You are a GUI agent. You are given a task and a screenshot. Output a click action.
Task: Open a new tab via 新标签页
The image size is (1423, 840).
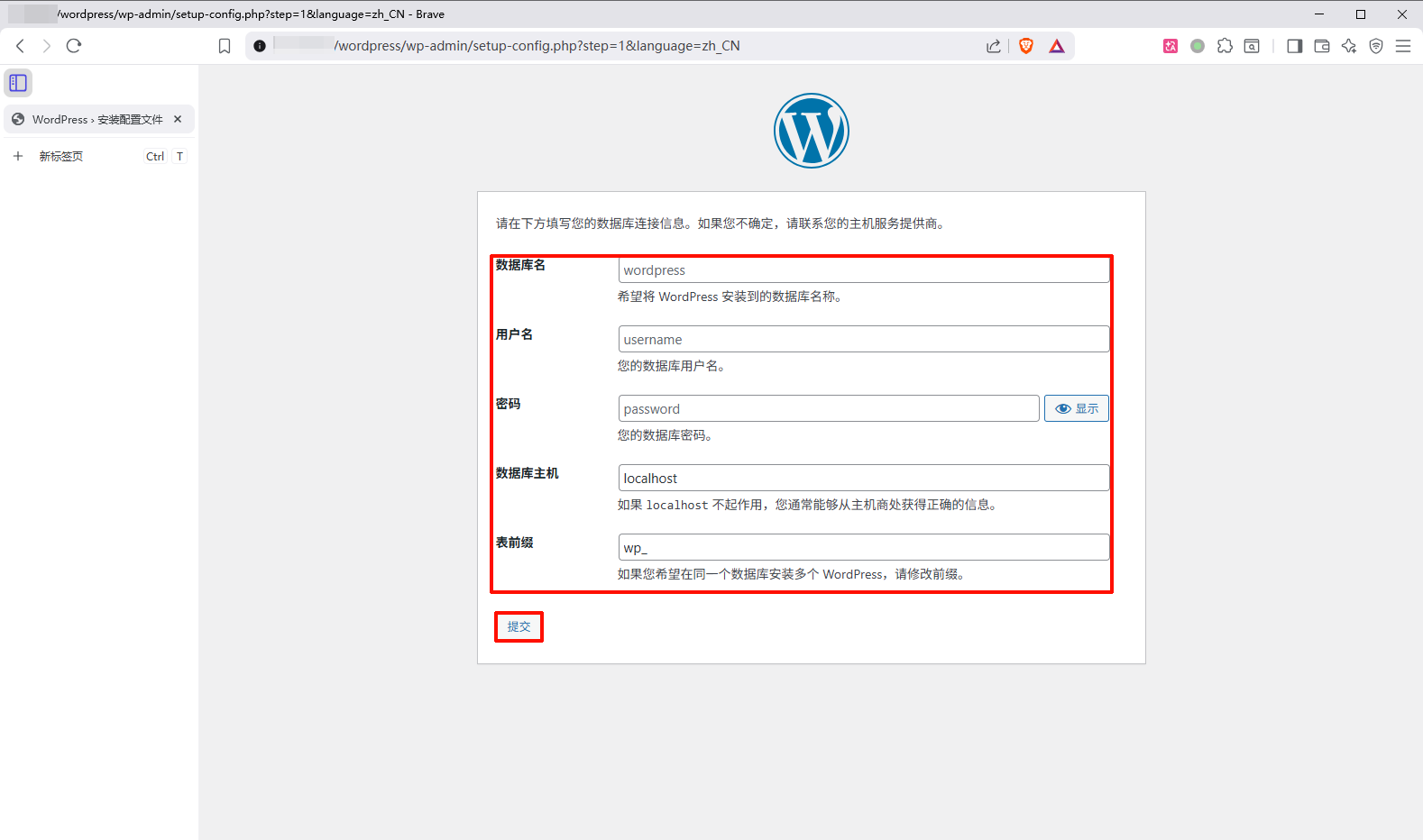(x=61, y=156)
